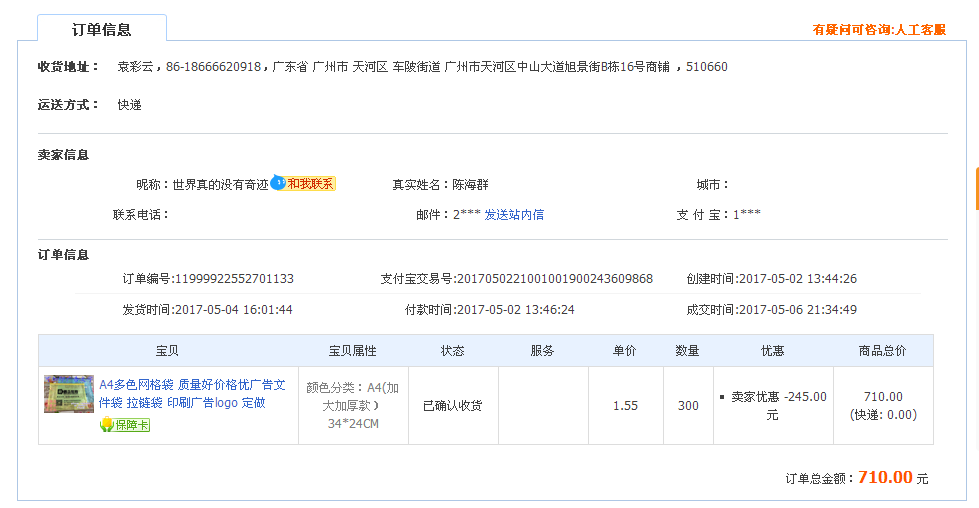Click the yellow flower icon beside 保障卡
Screen dimensions: 979x508
(107, 425)
